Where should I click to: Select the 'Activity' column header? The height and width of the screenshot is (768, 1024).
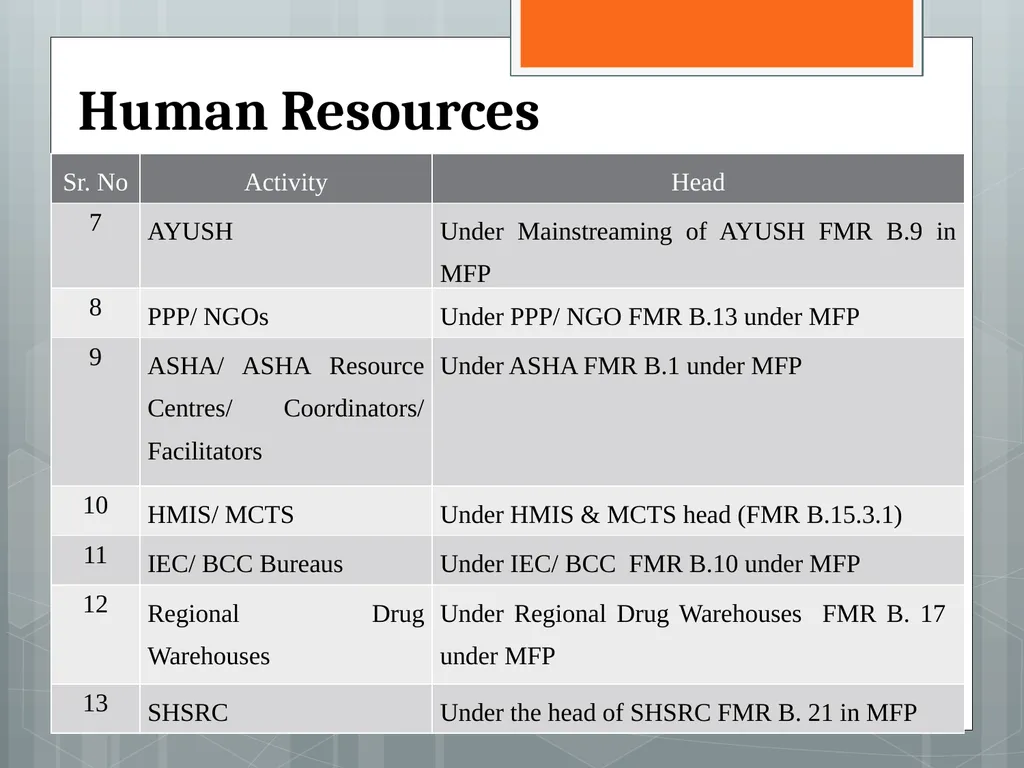coord(286,179)
